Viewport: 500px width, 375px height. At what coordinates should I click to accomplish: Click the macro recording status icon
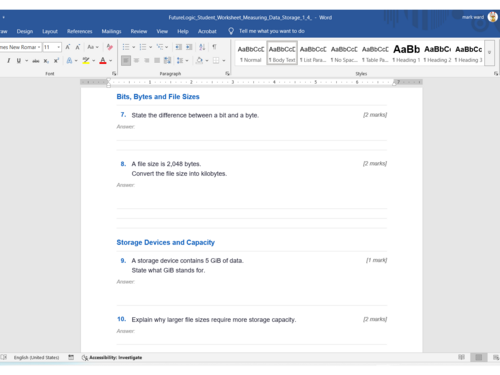(71, 357)
